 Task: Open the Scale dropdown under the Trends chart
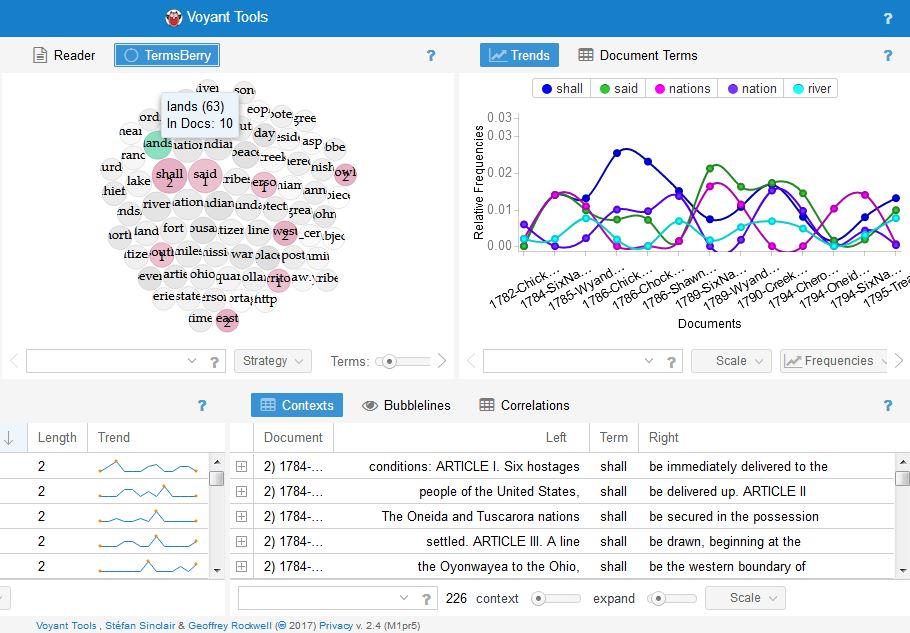pos(731,361)
